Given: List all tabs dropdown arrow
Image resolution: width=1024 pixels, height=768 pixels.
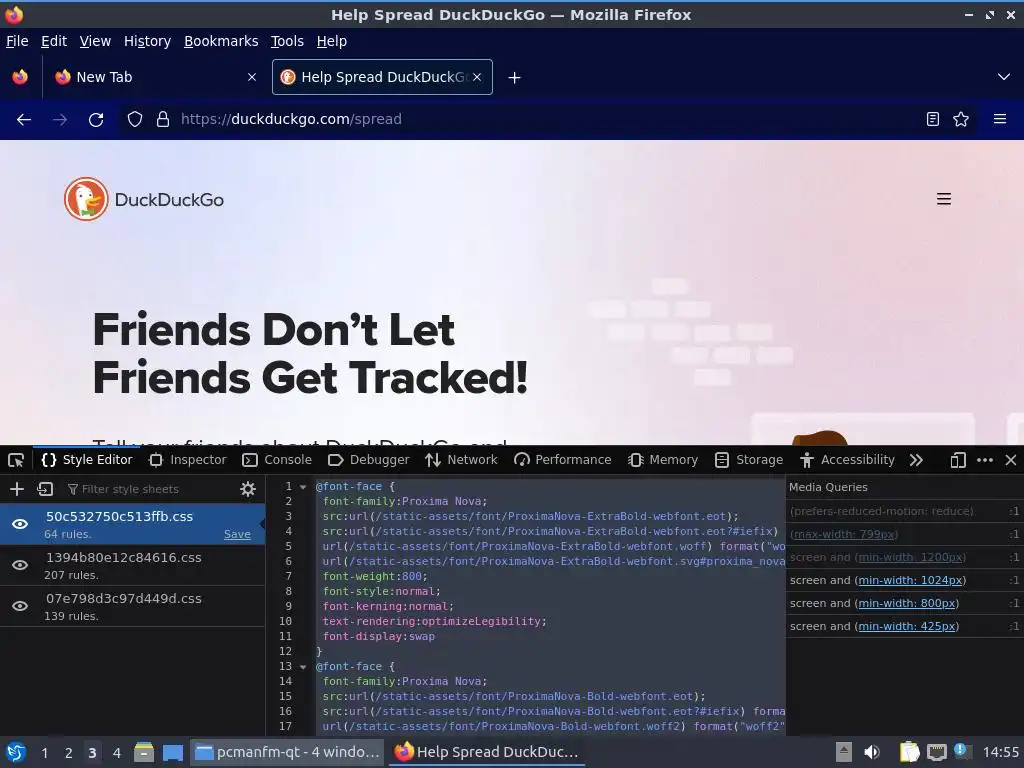Looking at the screenshot, I should (x=1004, y=77).
